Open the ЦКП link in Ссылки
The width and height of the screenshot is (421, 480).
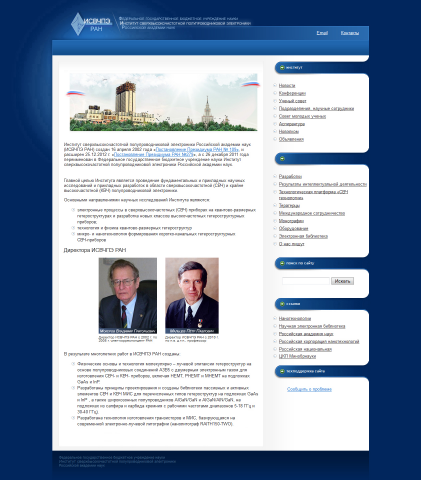coord(297,356)
